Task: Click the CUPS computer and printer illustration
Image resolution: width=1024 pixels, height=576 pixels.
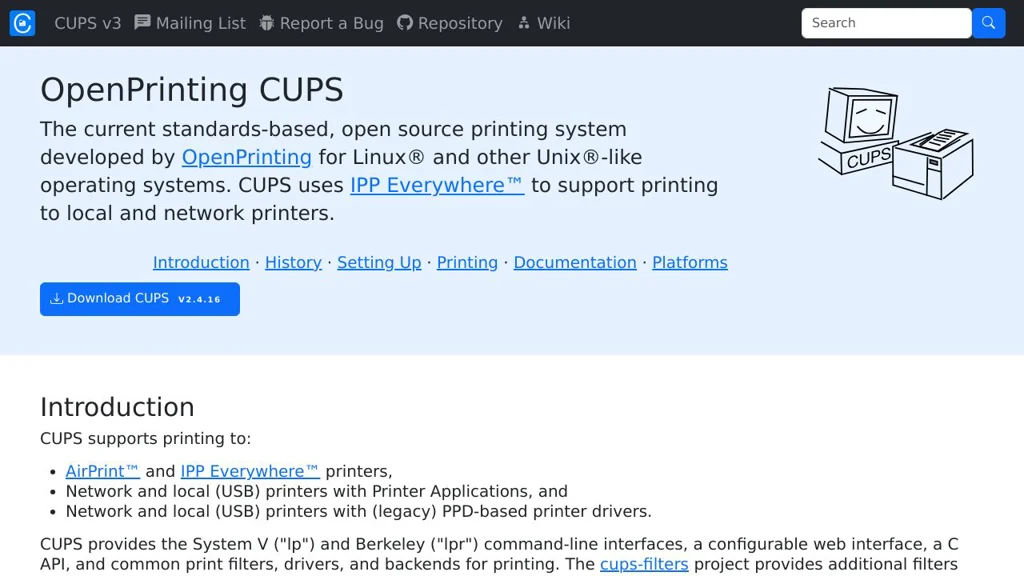Action: [895, 143]
